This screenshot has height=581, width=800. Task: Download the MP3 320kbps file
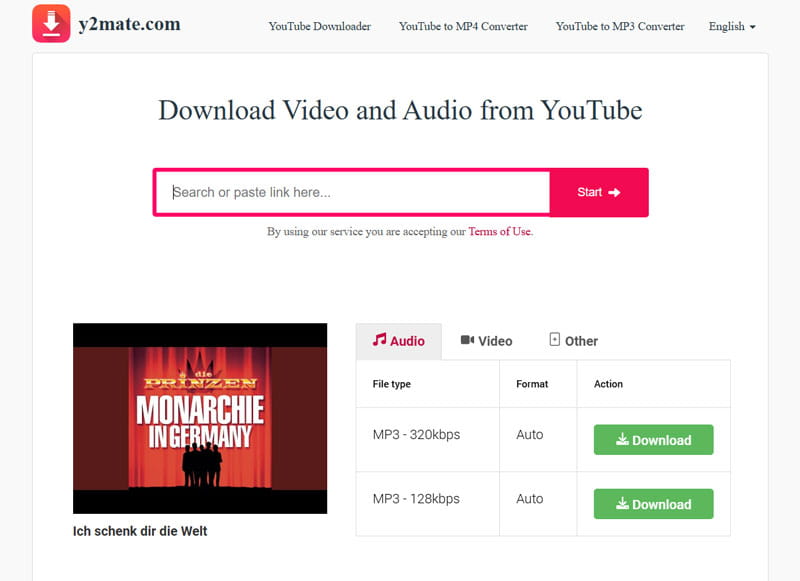[x=653, y=439]
